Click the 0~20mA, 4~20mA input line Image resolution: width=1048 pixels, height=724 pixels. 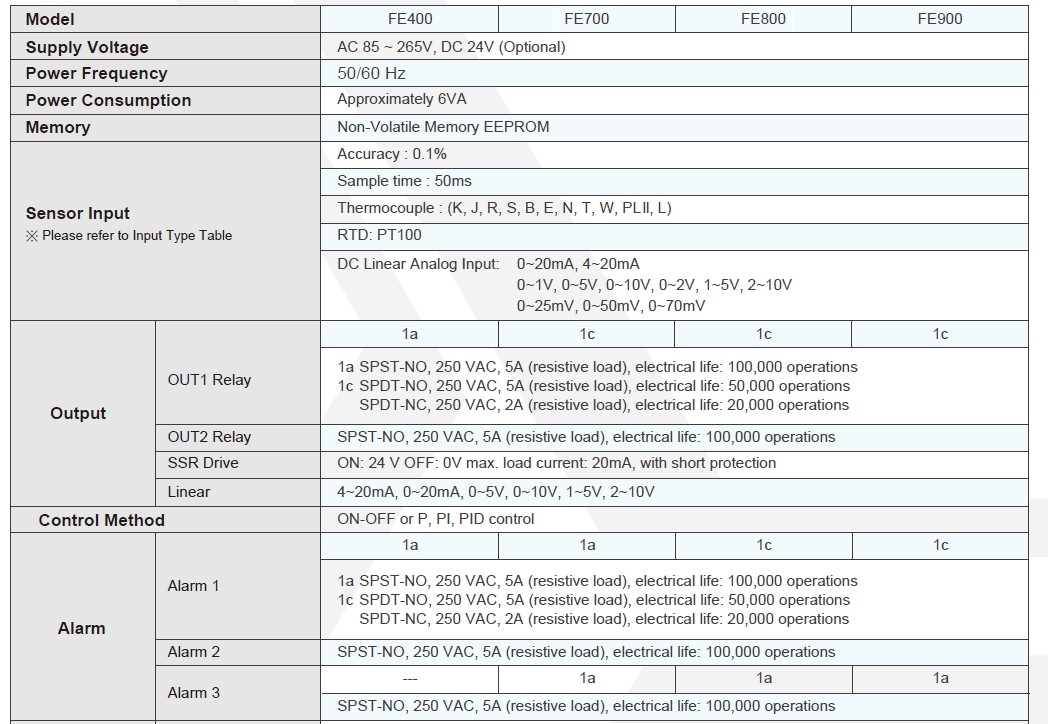click(x=578, y=264)
